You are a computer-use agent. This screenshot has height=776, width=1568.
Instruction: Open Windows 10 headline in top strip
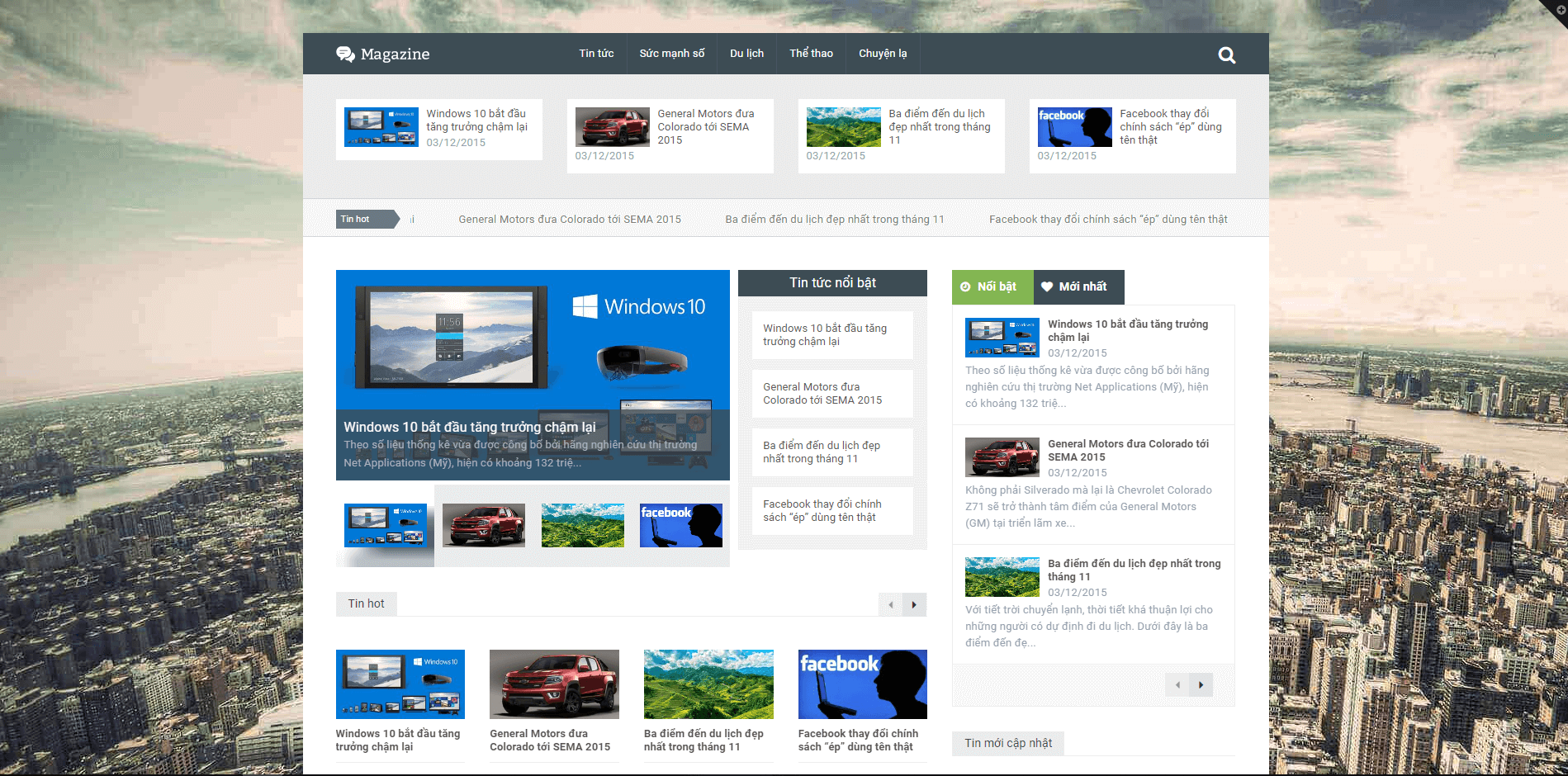pos(476,121)
